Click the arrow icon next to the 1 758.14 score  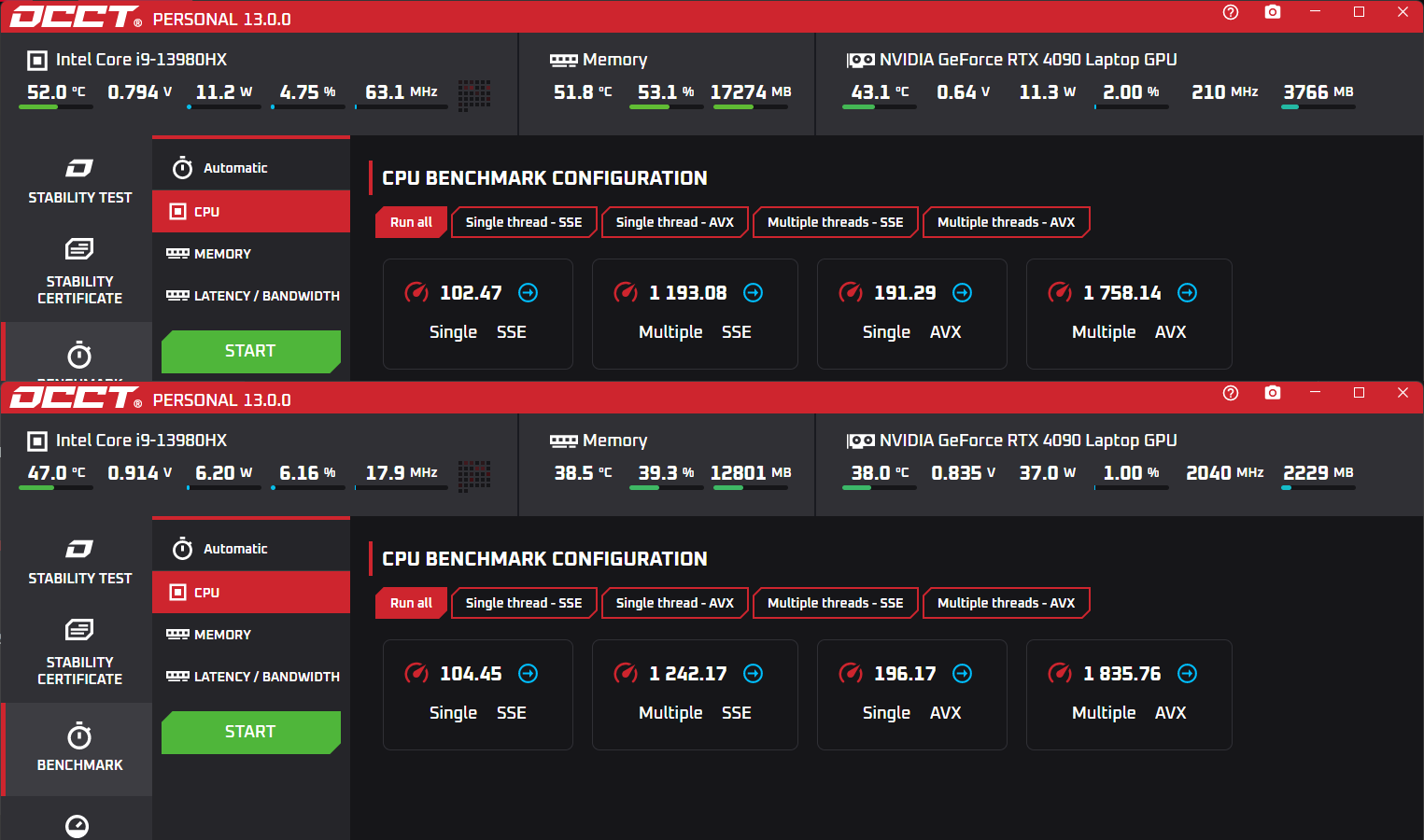point(1188,293)
